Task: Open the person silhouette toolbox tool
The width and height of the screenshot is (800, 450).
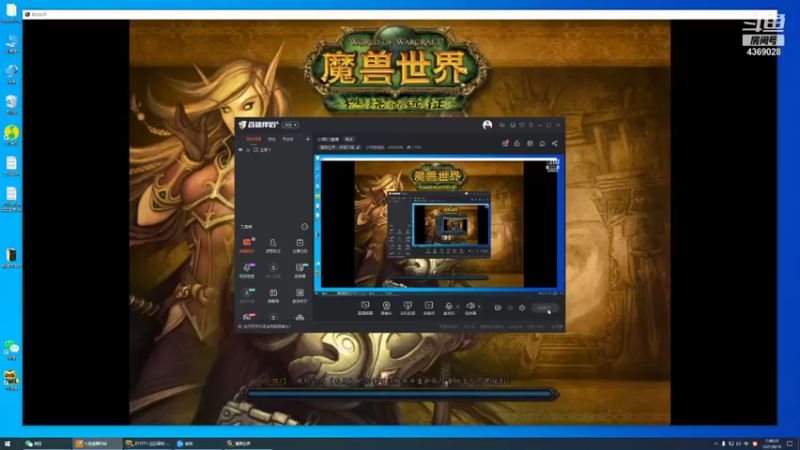Action: [273, 245]
